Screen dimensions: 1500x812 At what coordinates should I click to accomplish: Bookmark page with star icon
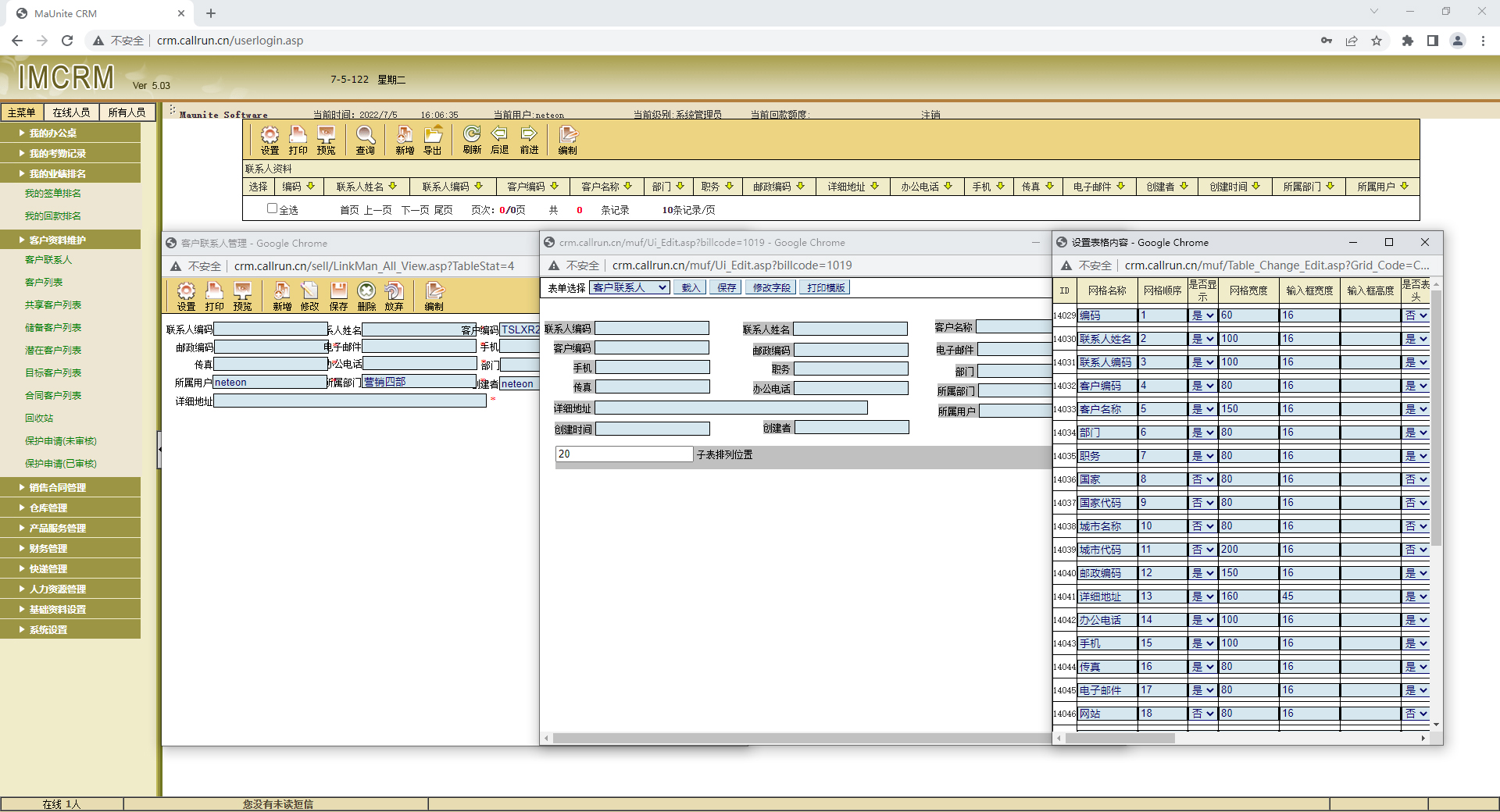(x=1377, y=41)
